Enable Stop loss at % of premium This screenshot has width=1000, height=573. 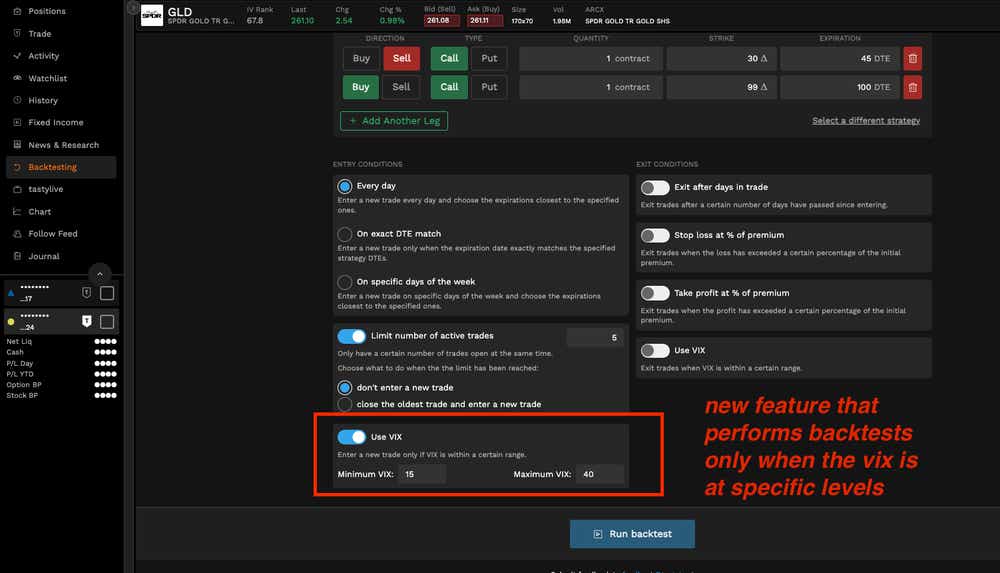point(655,235)
